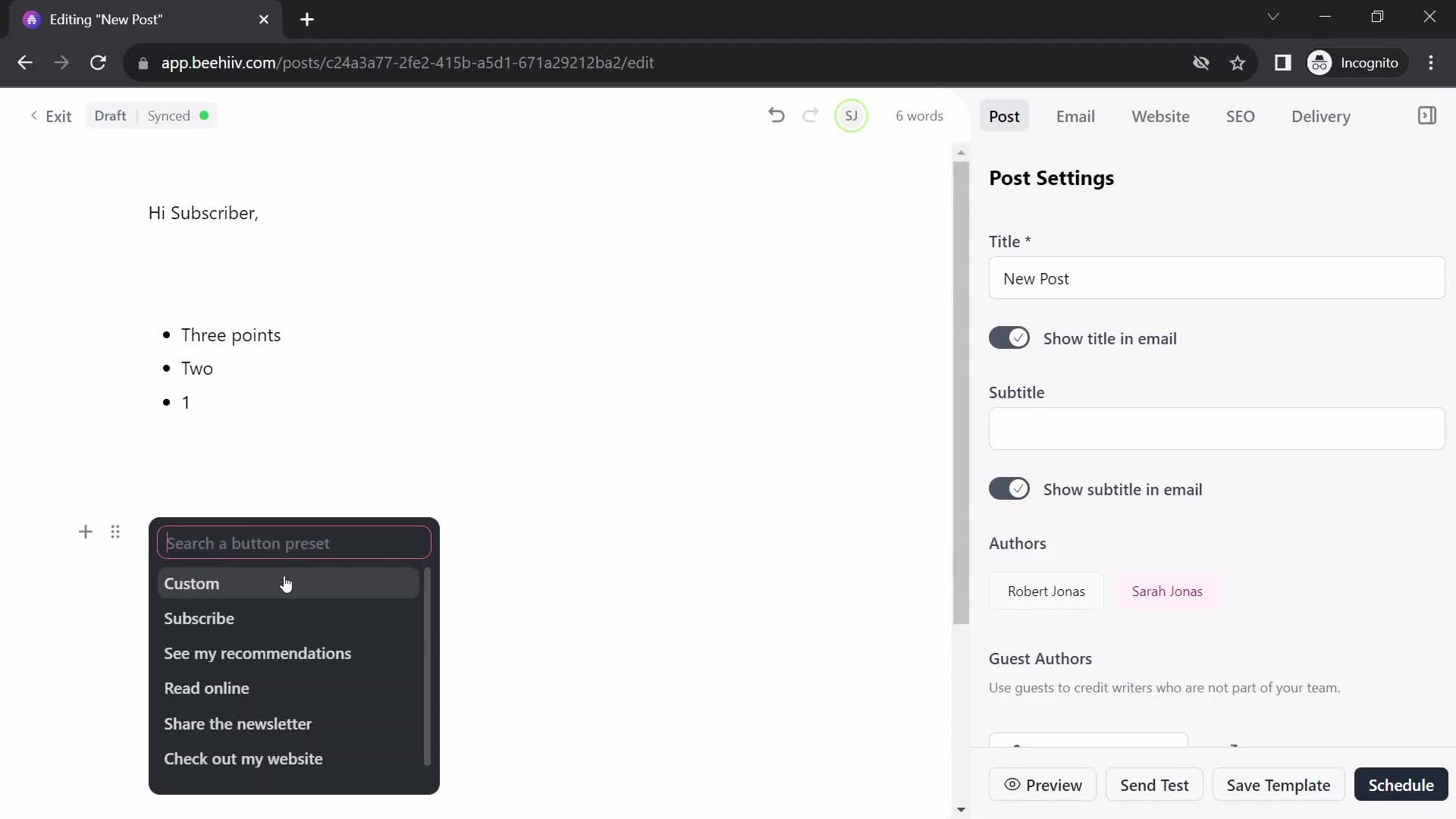Switch to Email tab in post settings
Image resolution: width=1456 pixels, height=819 pixels.
[1076, 116]
